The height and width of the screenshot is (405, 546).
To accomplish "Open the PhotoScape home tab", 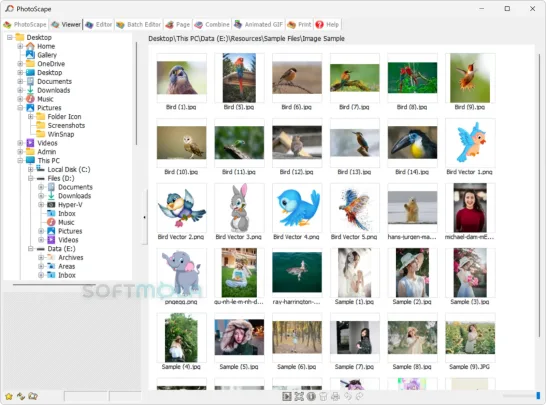I will click(25, 24).
